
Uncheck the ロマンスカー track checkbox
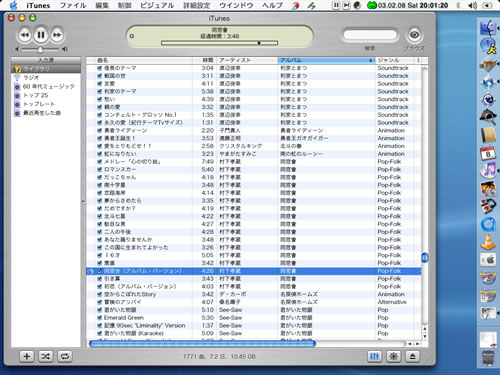99,169
